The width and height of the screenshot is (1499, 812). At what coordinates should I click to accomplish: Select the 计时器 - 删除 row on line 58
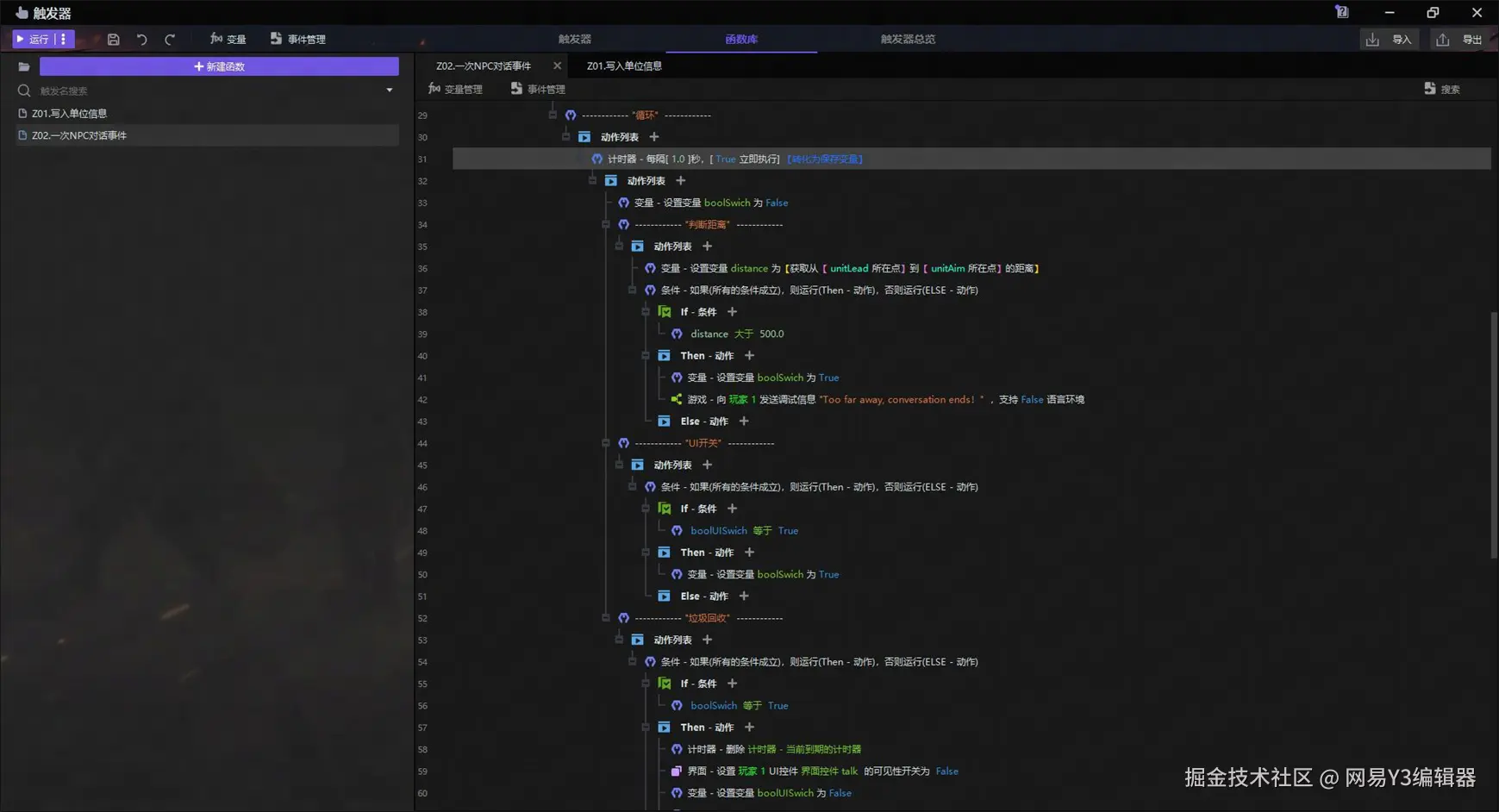click(765, 750)
